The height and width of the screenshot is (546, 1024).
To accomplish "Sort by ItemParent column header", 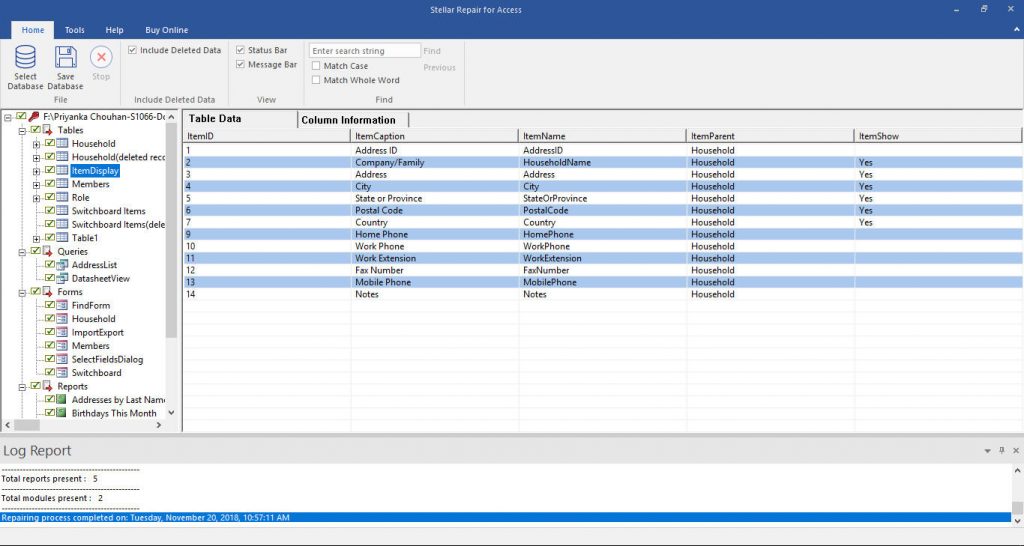I will pyautogui.click(x=770, y=136).
